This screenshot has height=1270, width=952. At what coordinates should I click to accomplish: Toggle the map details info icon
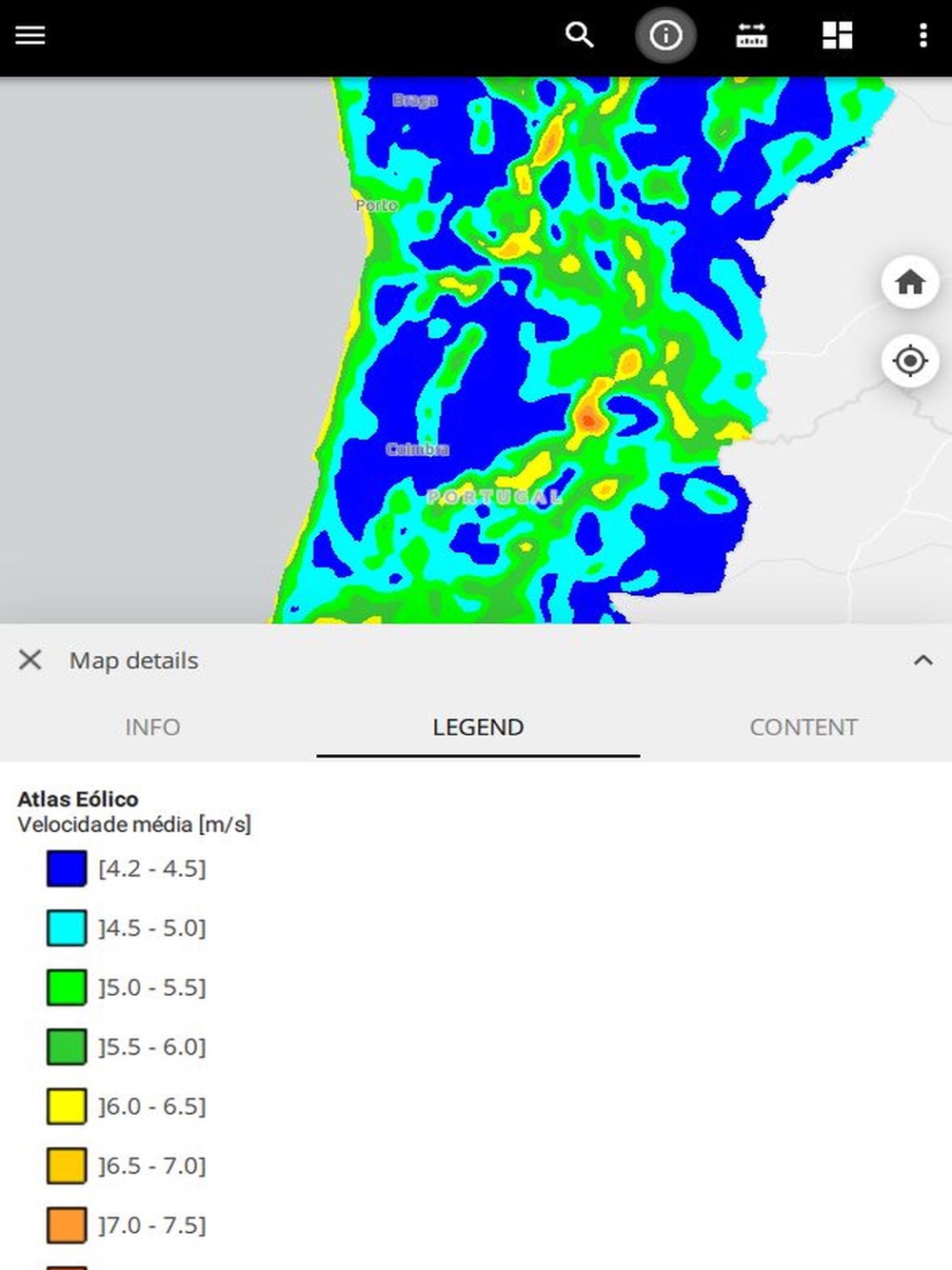click(x=665, y=35)
